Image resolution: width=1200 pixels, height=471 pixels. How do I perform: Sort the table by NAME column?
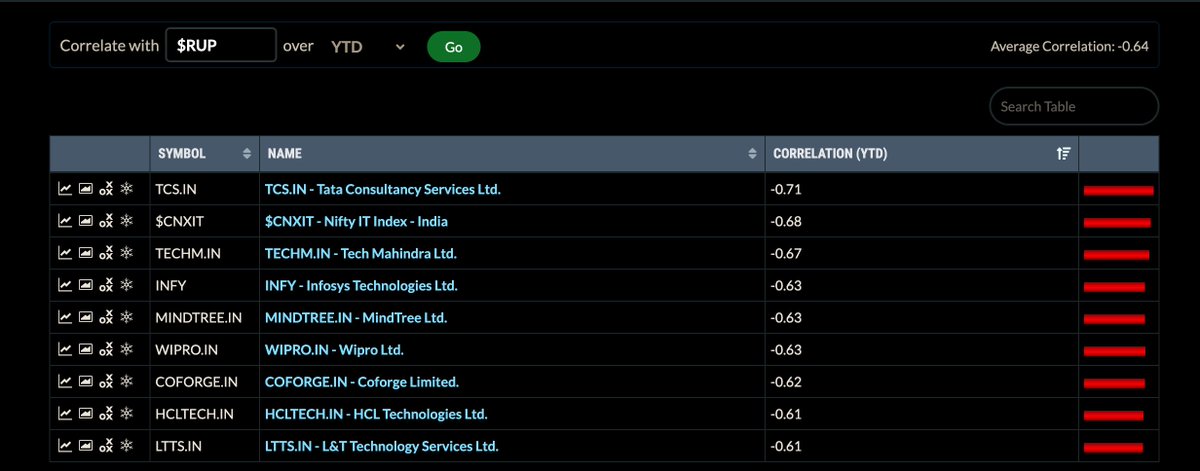[511, 154]
